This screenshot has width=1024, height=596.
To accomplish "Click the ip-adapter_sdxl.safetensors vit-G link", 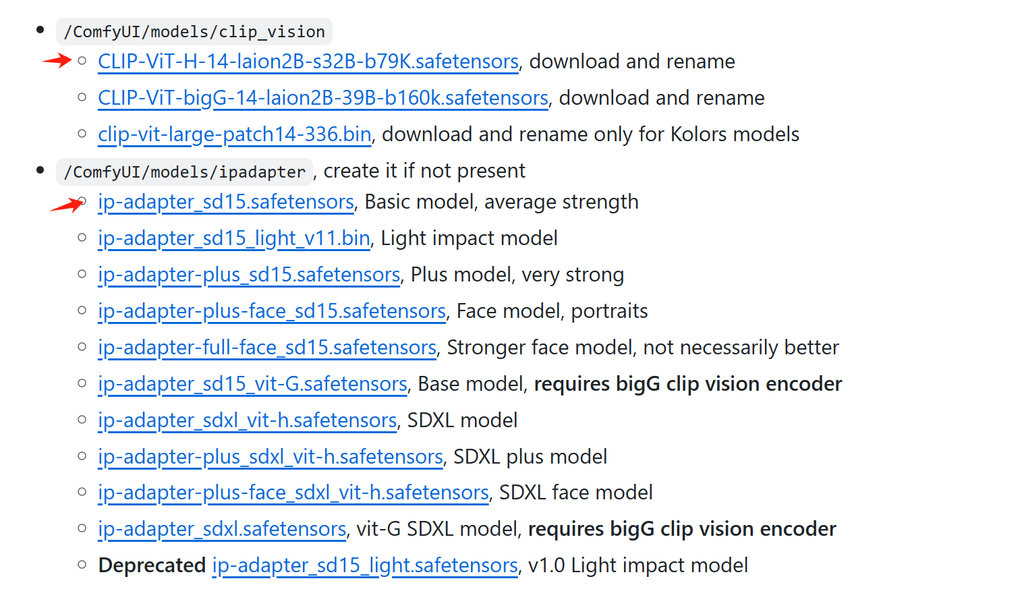I will pos(222,529).
